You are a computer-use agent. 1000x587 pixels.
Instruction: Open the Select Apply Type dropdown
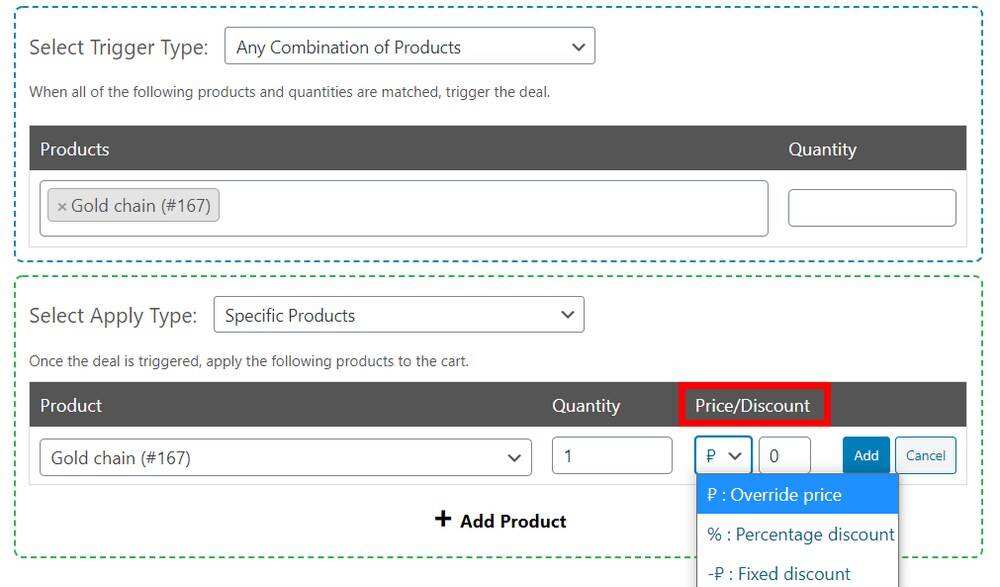tap(399, 315)
